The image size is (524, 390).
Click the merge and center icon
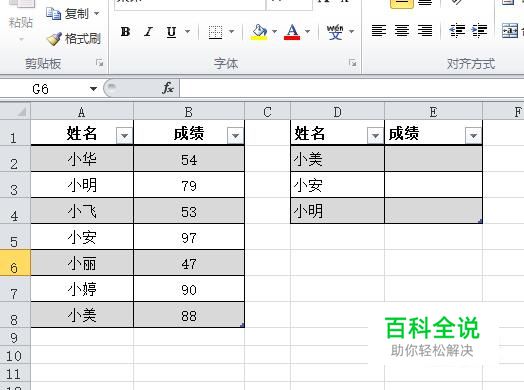click(510, 31)
